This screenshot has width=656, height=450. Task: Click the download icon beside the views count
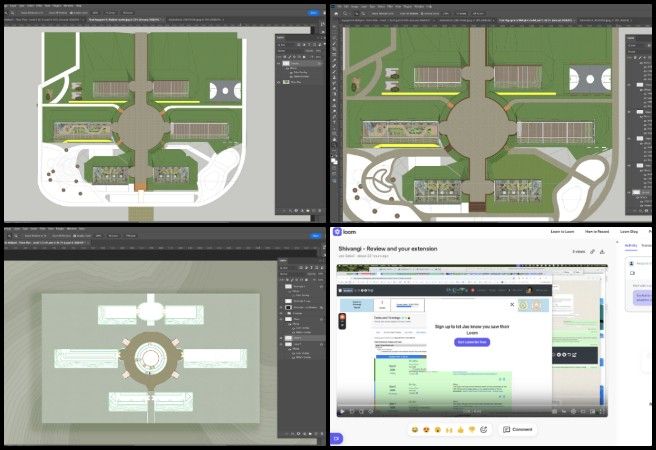click(604, 252)
